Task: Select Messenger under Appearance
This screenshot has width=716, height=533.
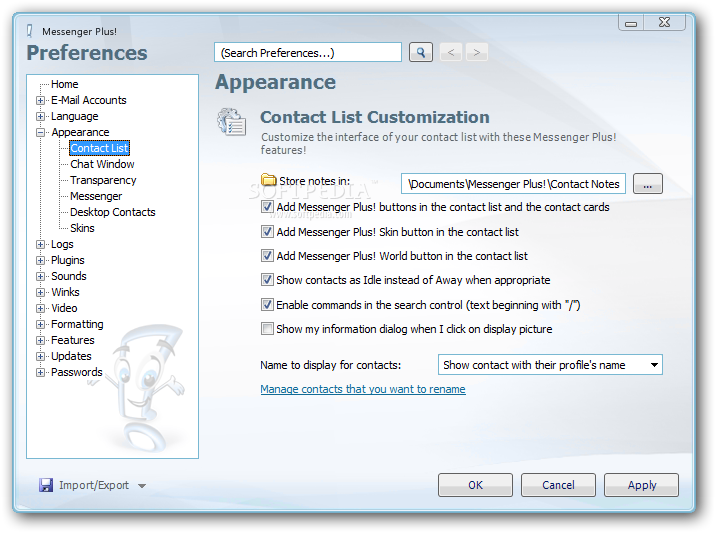Action: pyautogui.click(x=96, y=196)
